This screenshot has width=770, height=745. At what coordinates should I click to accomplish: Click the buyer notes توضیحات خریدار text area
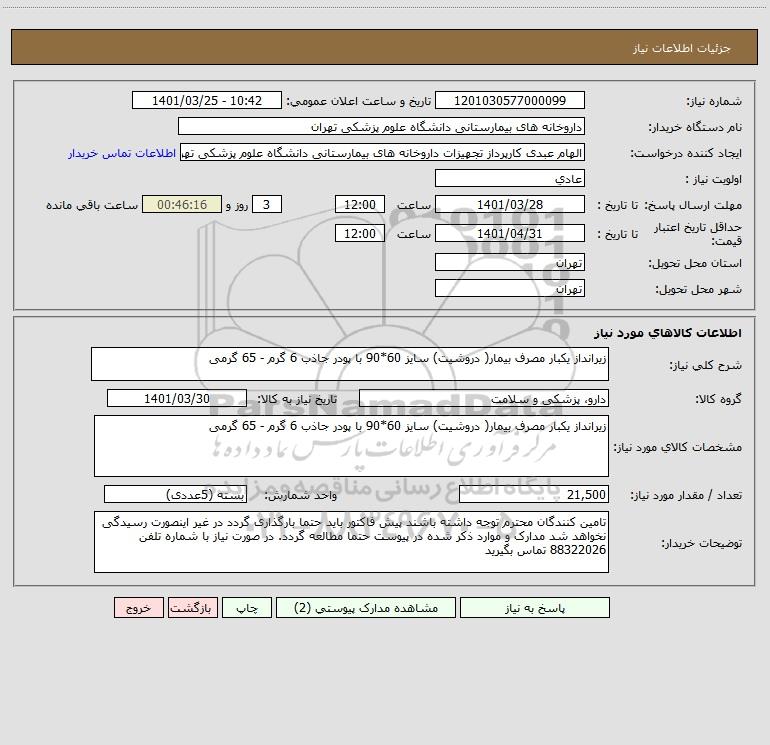click(x=351, y=542)
